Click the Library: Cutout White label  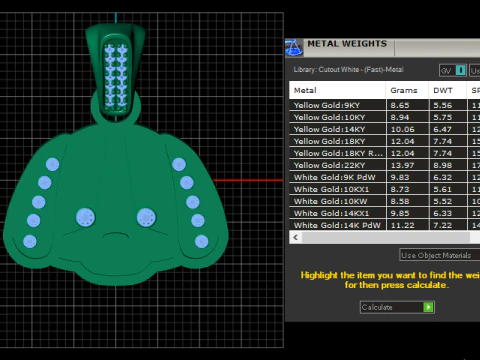pyautogui.click(x=348, y=70)
